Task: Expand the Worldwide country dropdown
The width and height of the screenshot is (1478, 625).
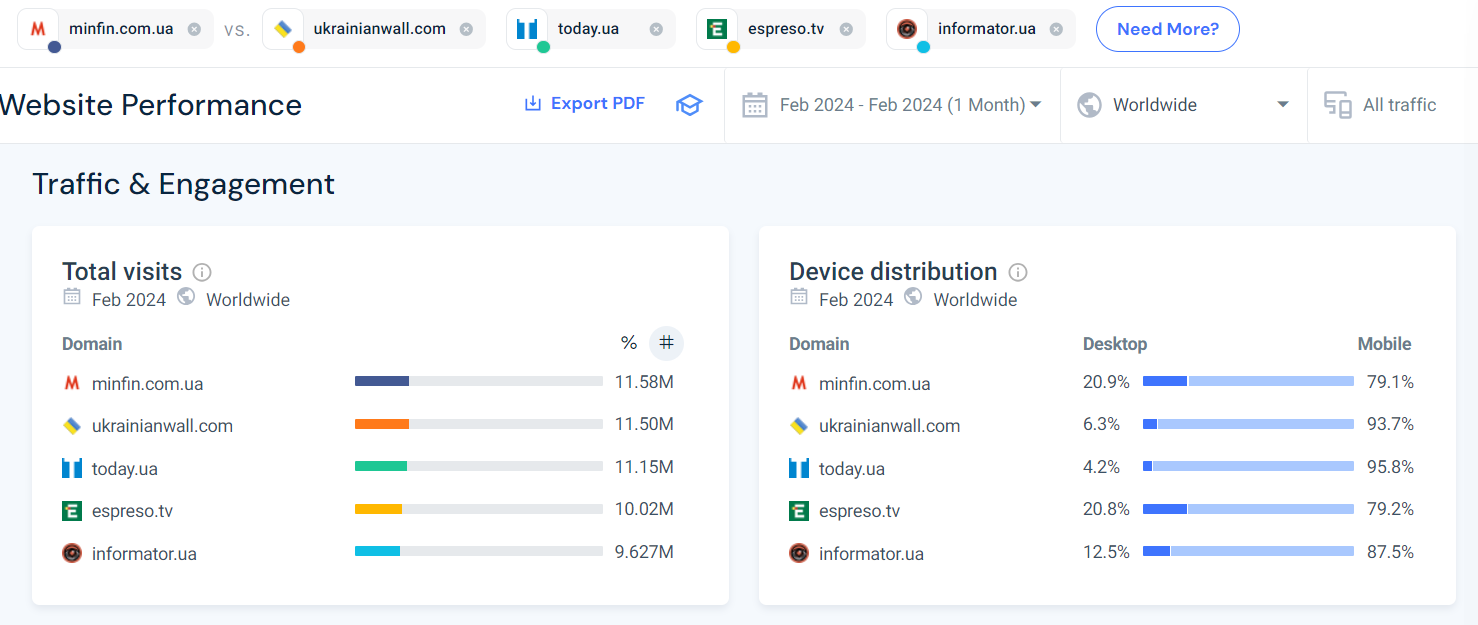Action: (x=1183, y=105)
